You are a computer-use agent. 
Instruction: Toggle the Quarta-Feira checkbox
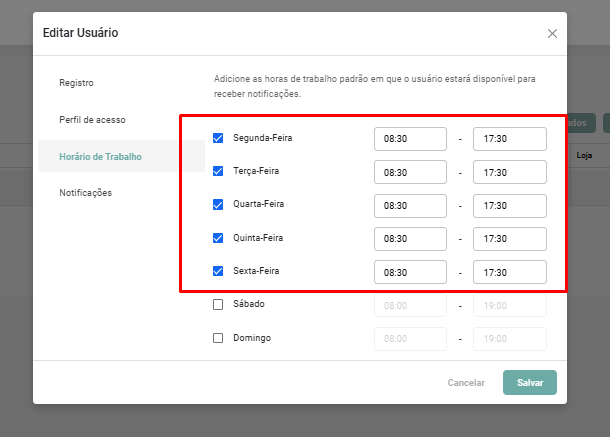click(218, 205)
